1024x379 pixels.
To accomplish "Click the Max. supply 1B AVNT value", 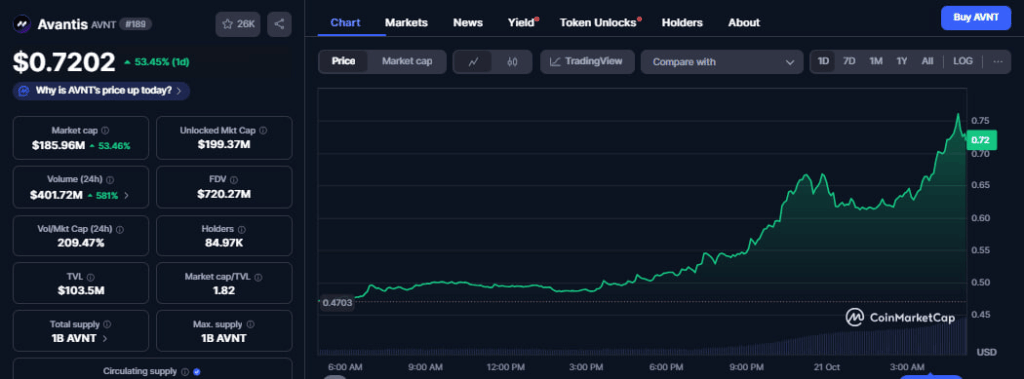I will [x=224, y=338].
